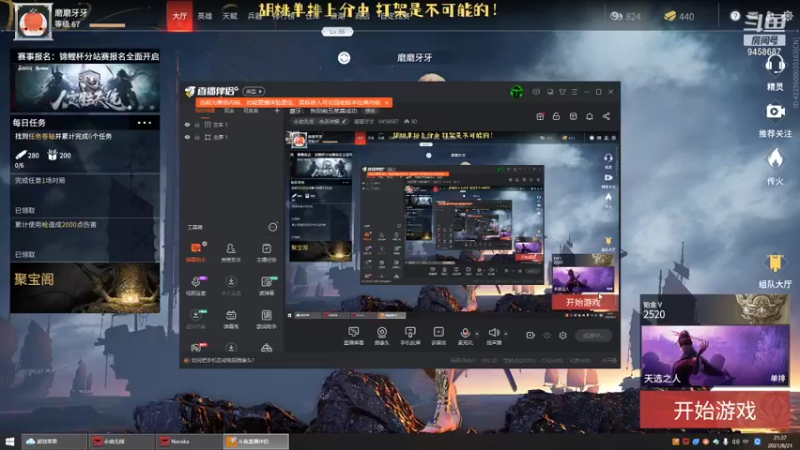Open the 弹幕助手 tool

(195, 252)
